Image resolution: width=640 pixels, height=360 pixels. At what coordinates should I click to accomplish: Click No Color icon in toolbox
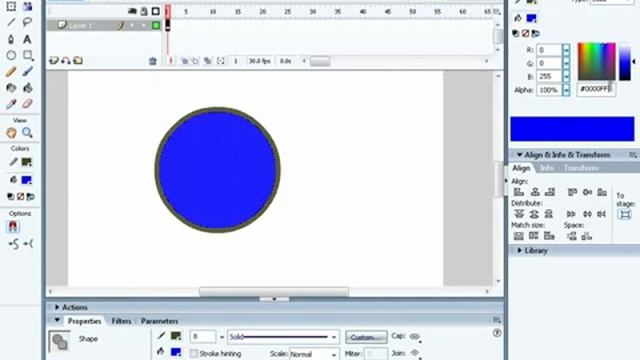pyautogui.click(x=20, y=197)
